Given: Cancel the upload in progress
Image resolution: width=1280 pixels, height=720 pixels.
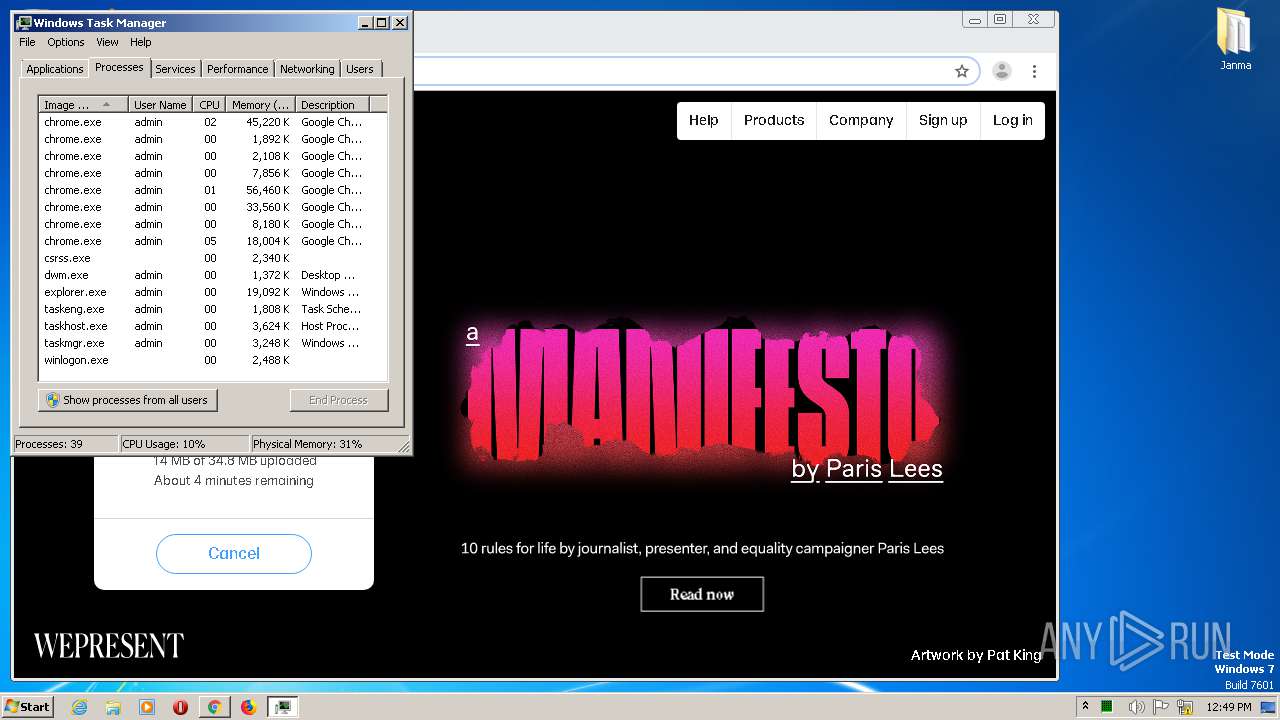Looking at the screenshot, I should tap(234, 553).
